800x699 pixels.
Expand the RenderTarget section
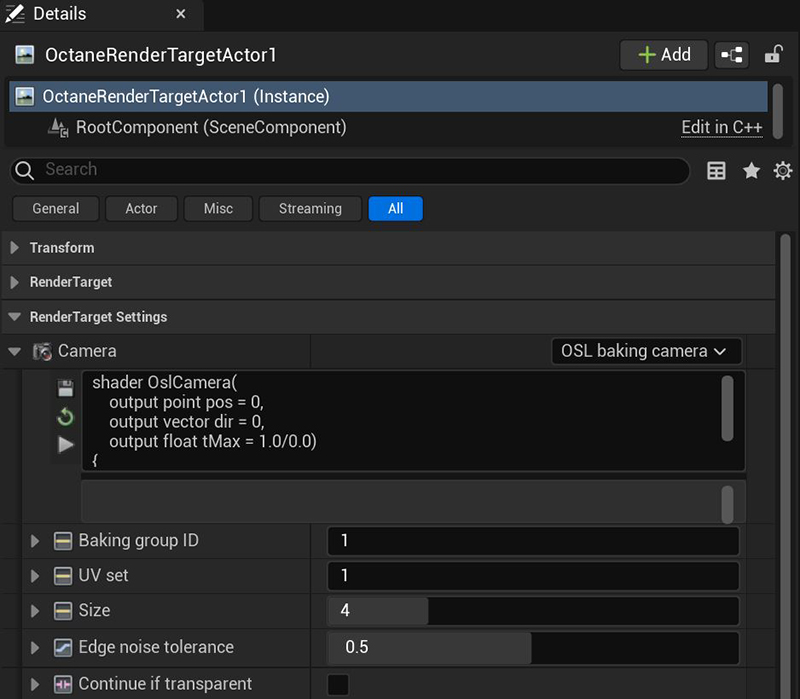(14, 282)
